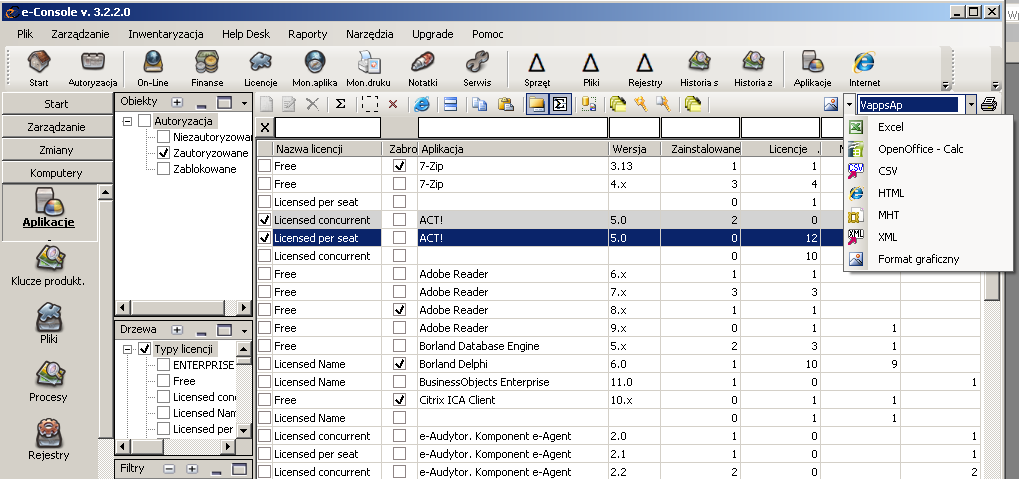Open the Plik menu
This screenshot has height=479, width=1019.
[x=25, y=34]
